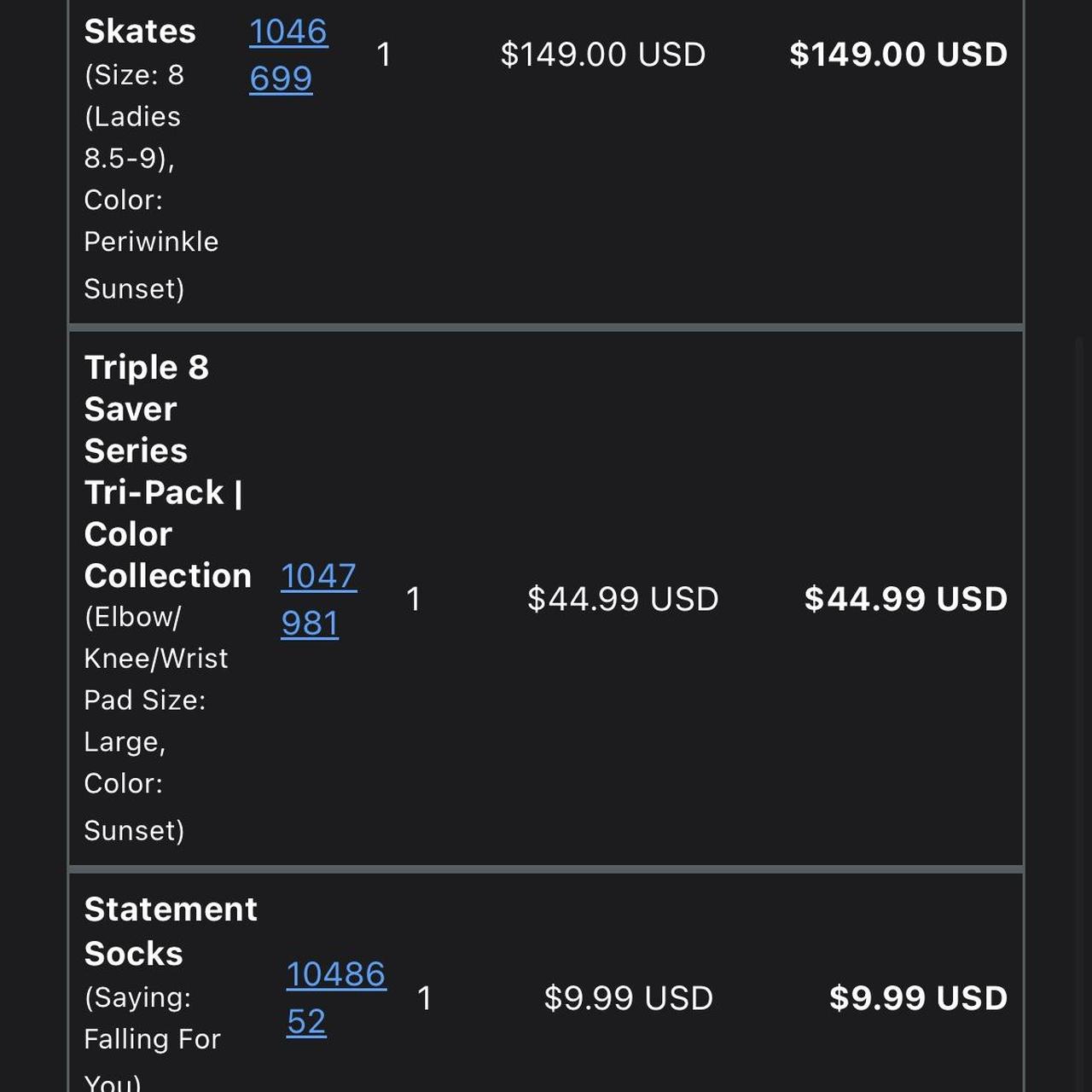Image resolution: width=1092 pixels, height=1092 pixels.
Task: Click the bold $44.99 USD line total
Action: 905,599
